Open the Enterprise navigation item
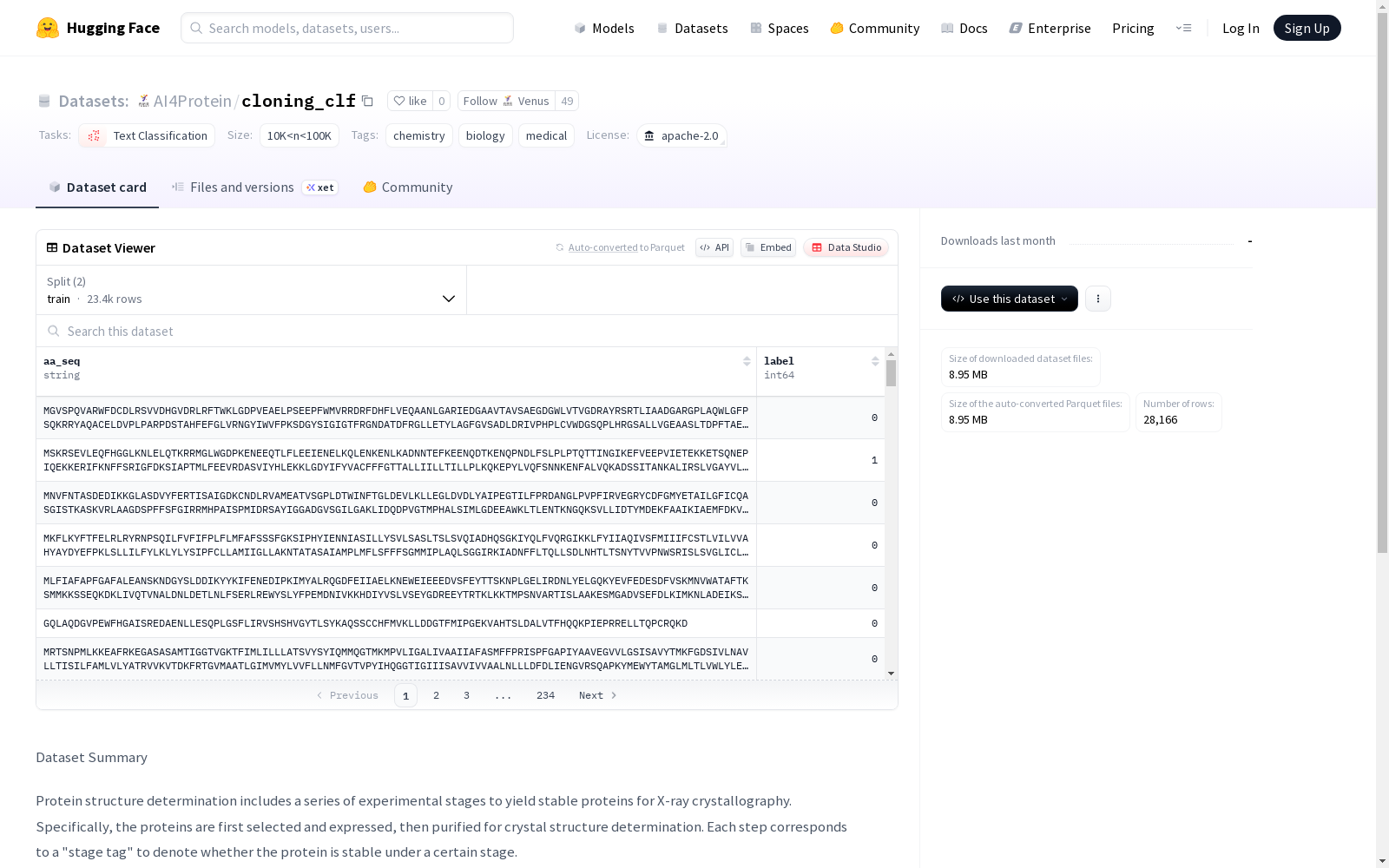This screenshot has width=1389, height=868. 1050,28
